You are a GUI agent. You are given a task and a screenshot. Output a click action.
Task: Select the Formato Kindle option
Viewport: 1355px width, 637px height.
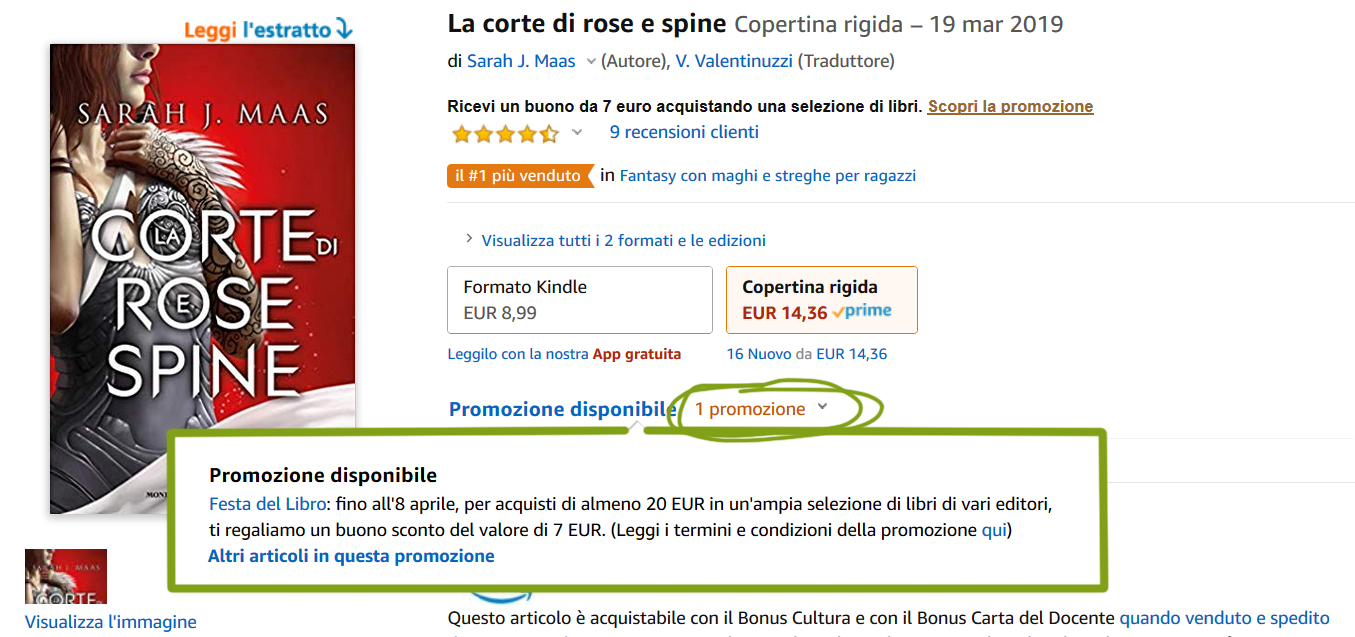tap(580, 299)
